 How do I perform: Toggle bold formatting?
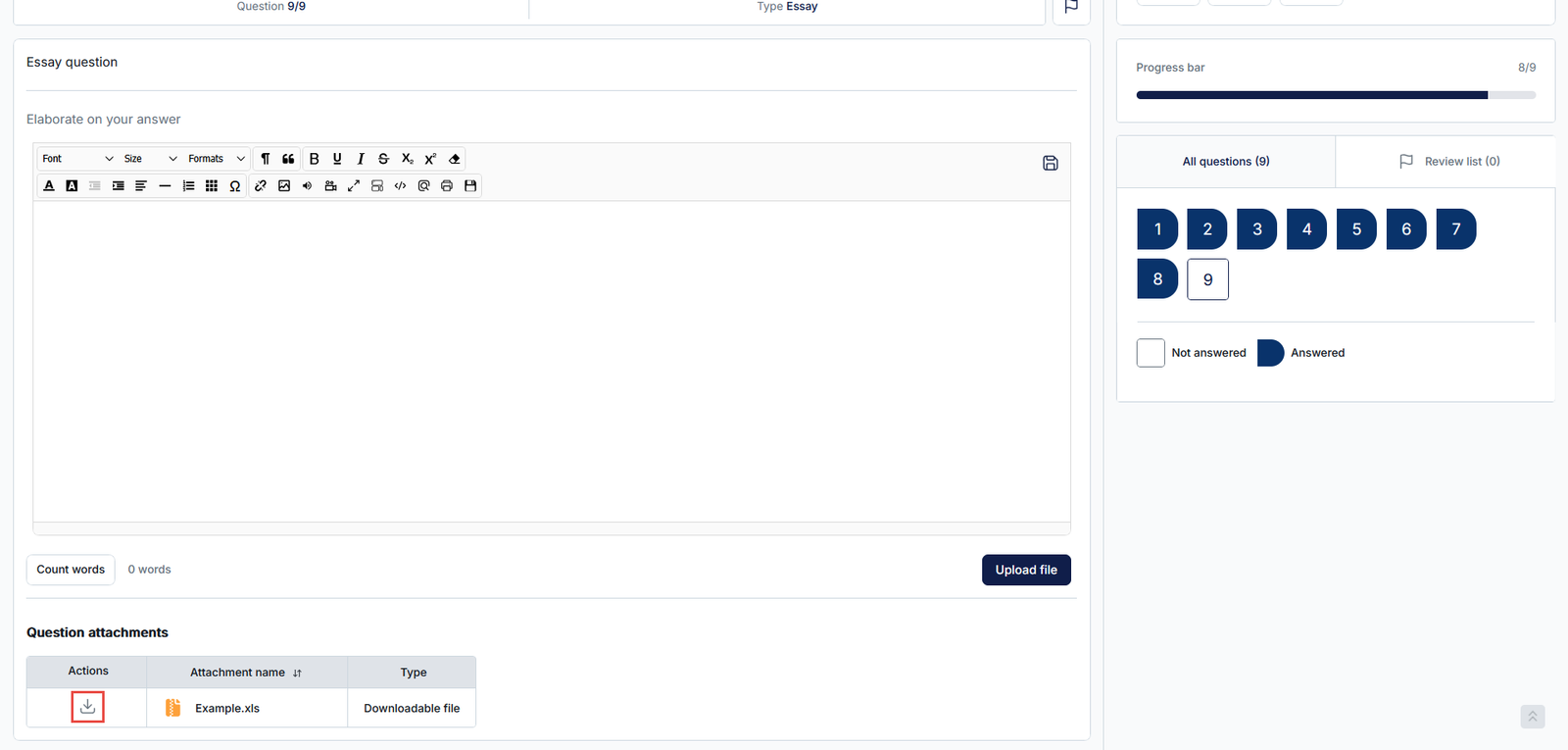pyautogui.click(x=315, y=159)
